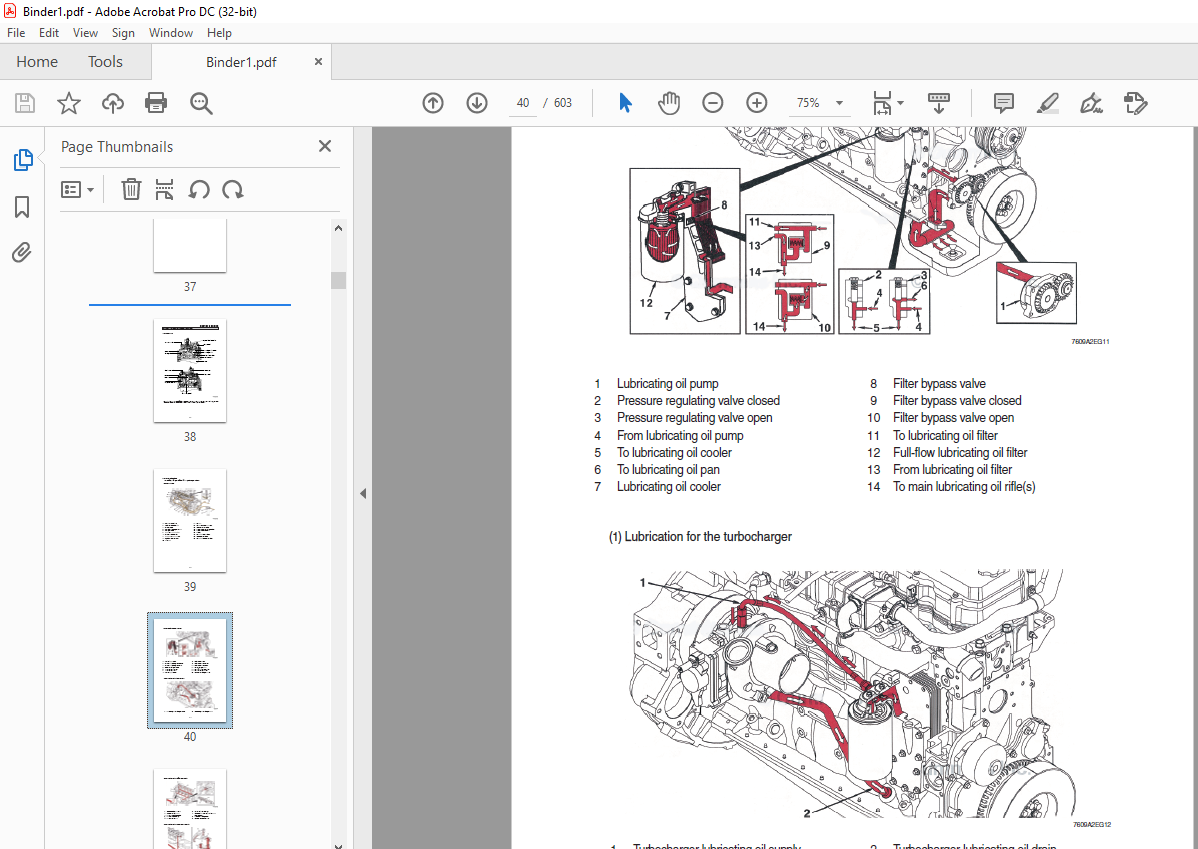Image resolution: width=1198 pixels, height=849 pixels.
Task: Open the Edit menu
Action: 49,33
